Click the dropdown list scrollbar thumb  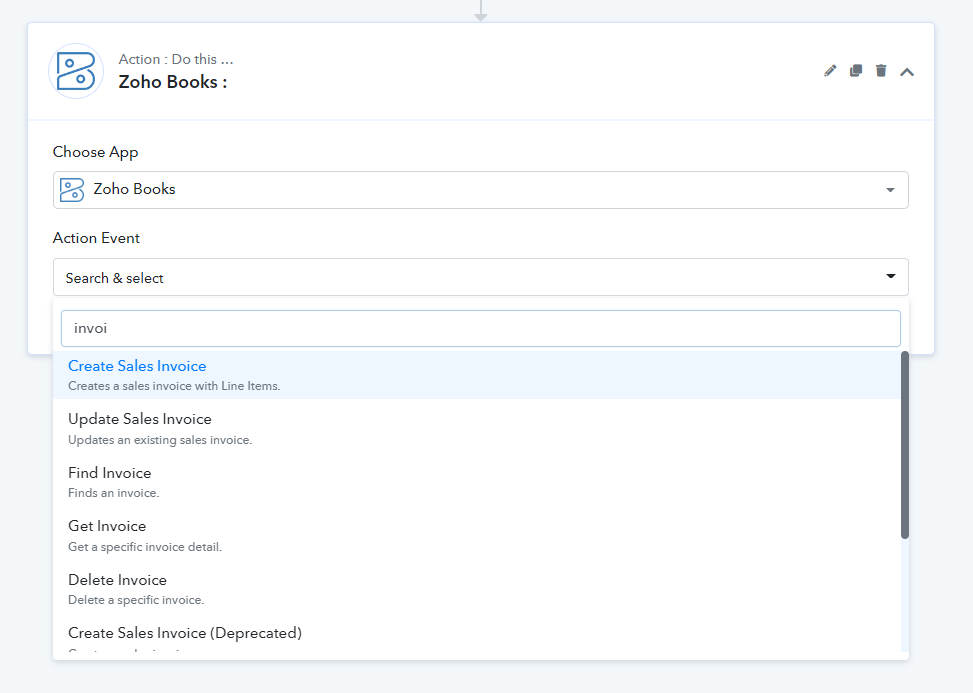[905, 445]
